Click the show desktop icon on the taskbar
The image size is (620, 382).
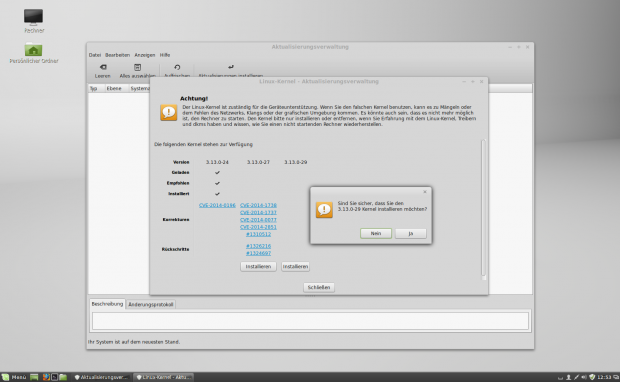tap(34, 377)
